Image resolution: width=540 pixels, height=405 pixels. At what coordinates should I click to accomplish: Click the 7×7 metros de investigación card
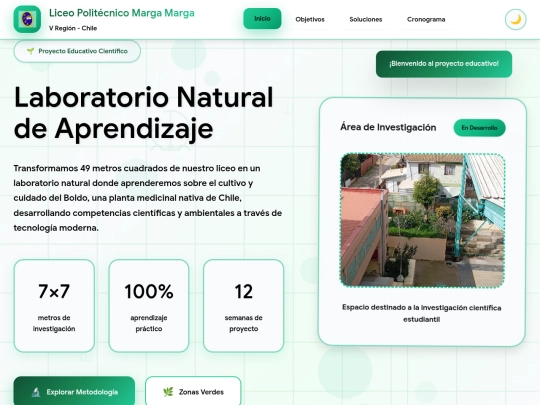pyautogui.click(x=54, y=306)
